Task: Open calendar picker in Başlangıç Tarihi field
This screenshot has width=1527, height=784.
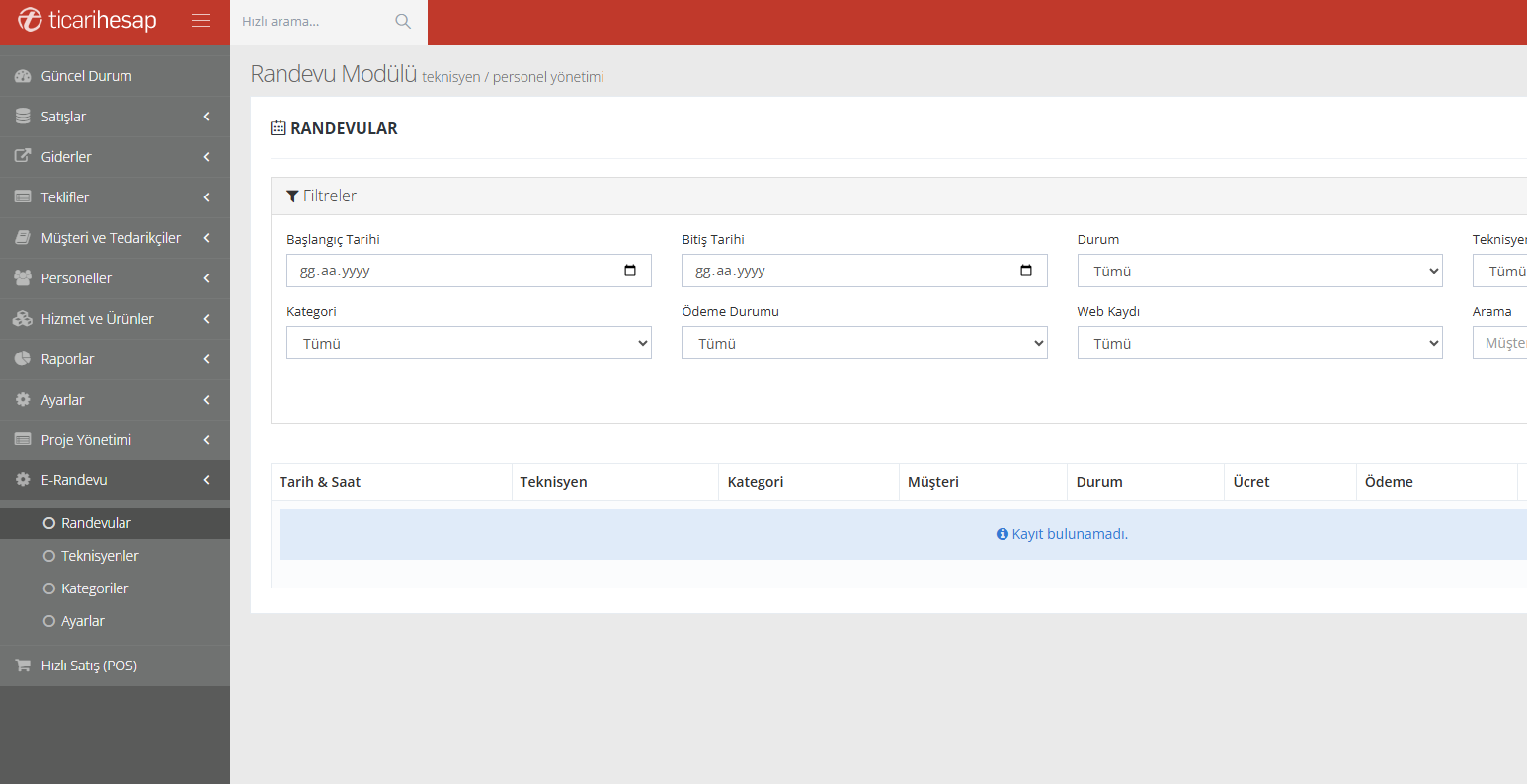Action: point(630,271)
